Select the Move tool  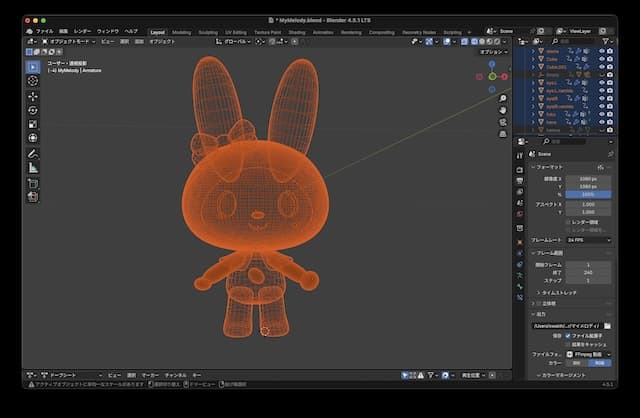(32, 96)
